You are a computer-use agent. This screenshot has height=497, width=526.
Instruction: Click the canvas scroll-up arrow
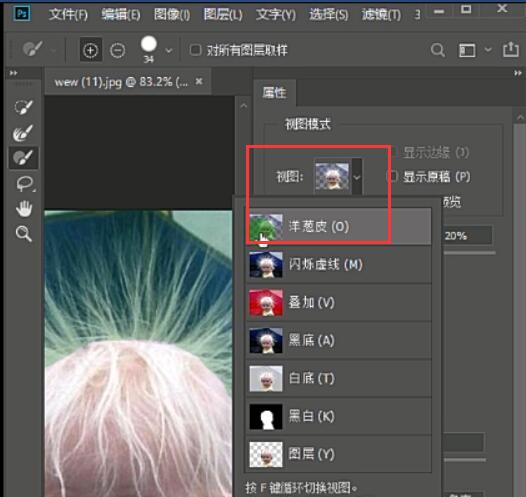click(244, 106)
